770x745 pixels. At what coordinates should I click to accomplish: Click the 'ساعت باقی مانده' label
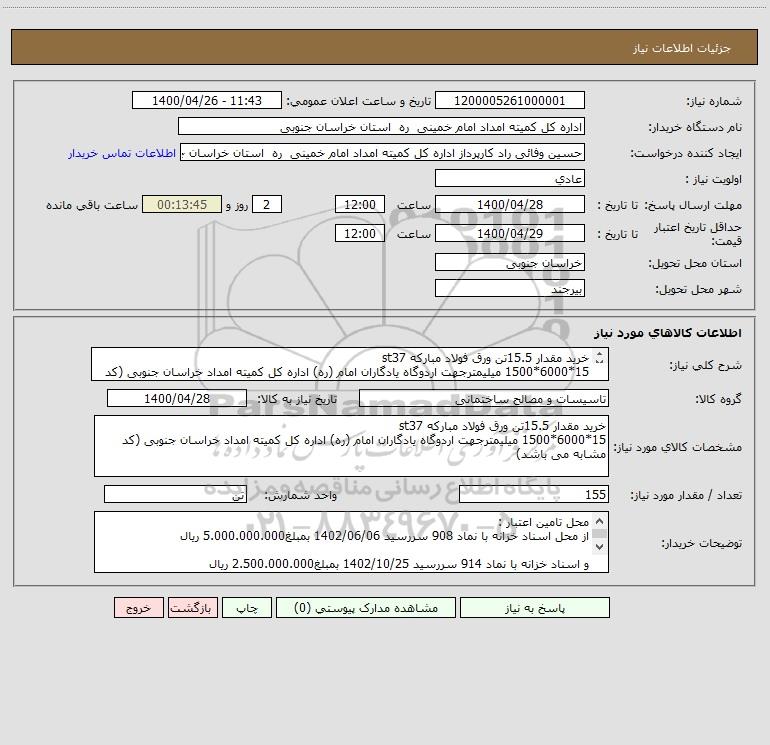tap(92, 205)
